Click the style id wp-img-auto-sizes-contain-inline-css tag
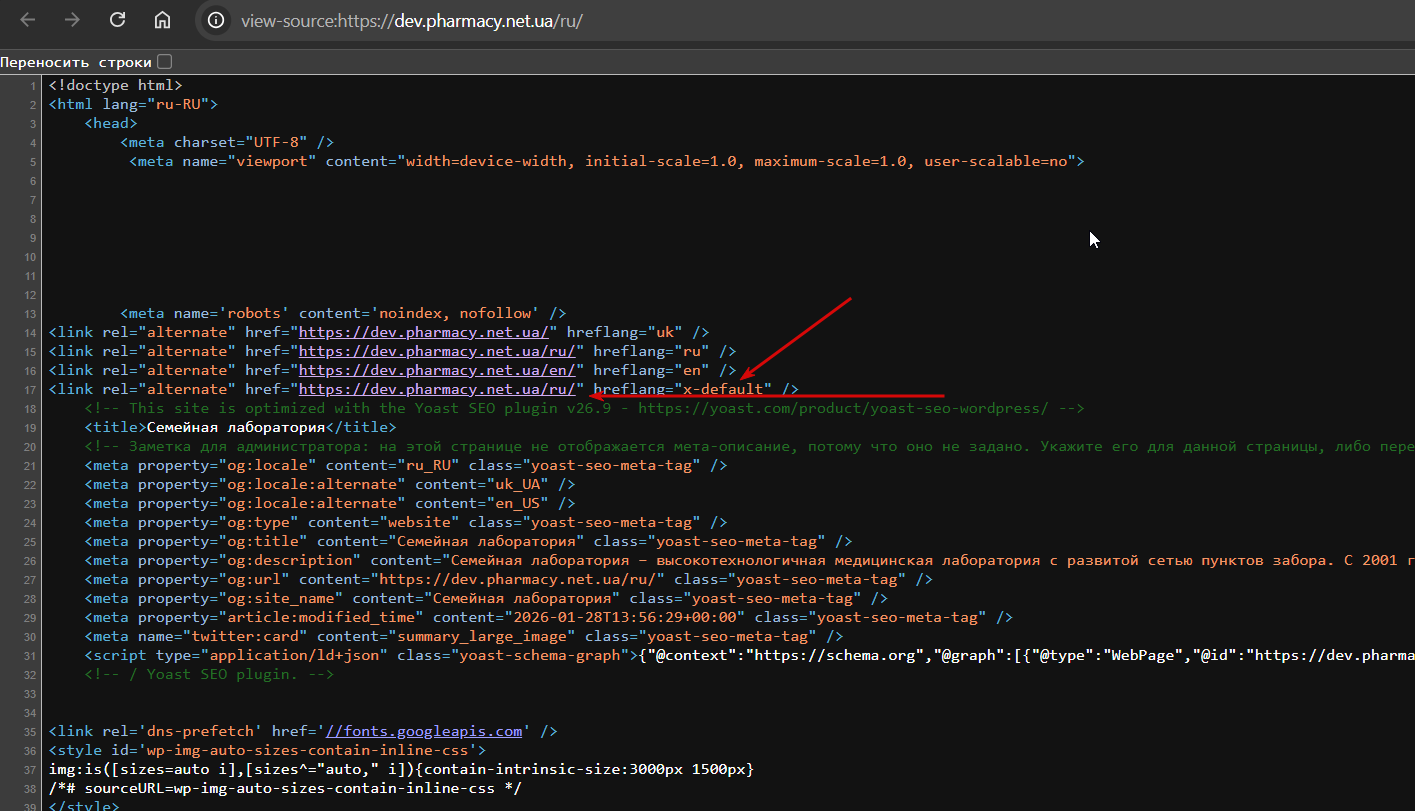 (x=267, y=750)
